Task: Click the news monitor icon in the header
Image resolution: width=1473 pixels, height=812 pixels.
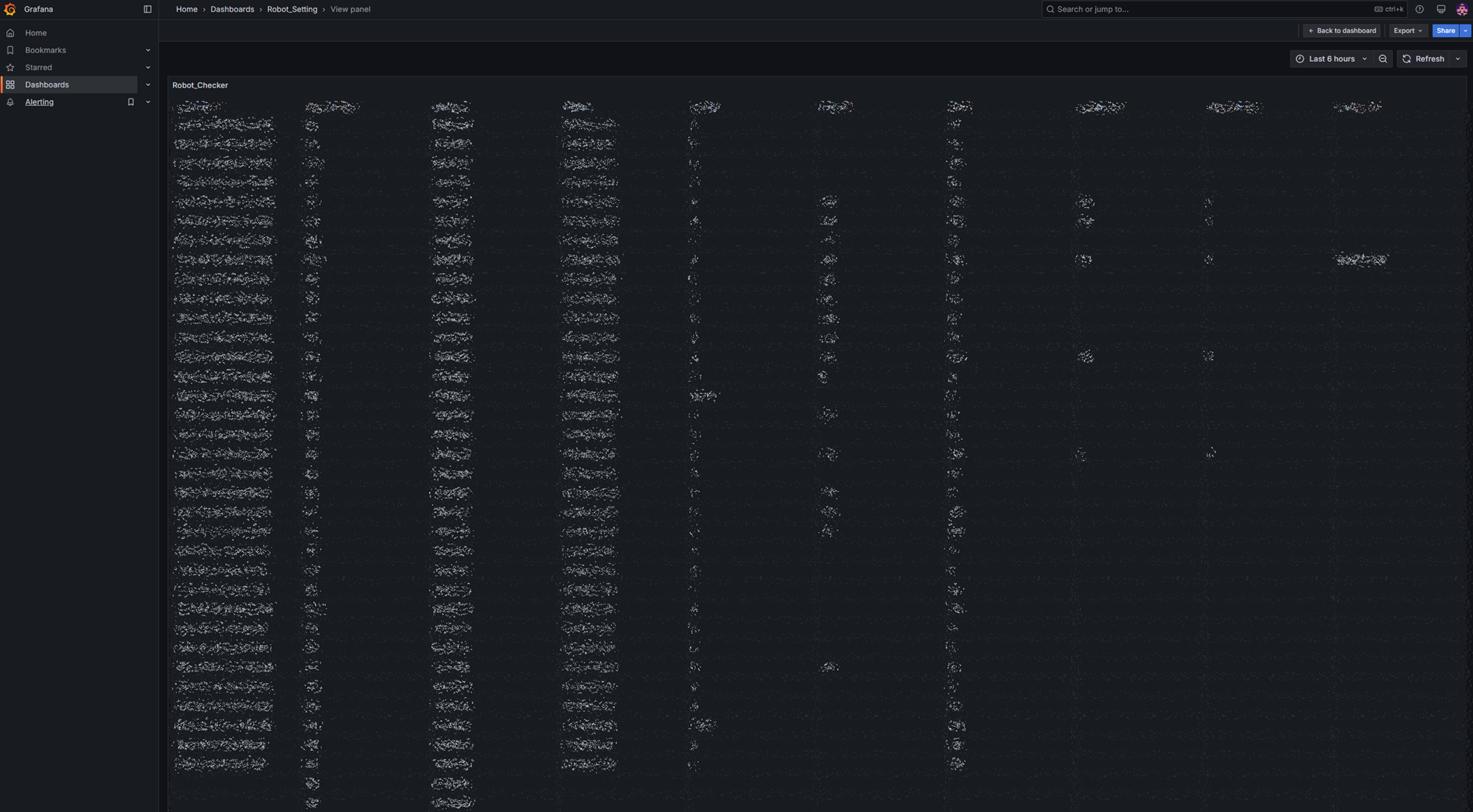Action: pyautogui.click(x=1441, y=10)
